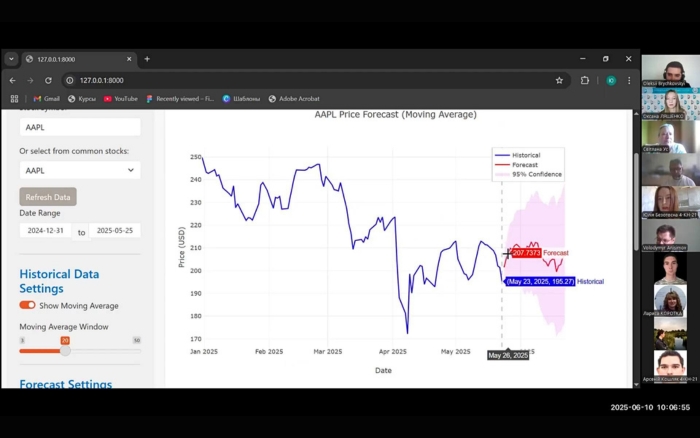700x438 pixels.
Task: Expand the common stocks AAPL dropdown
Action: (x=79, y=171)
